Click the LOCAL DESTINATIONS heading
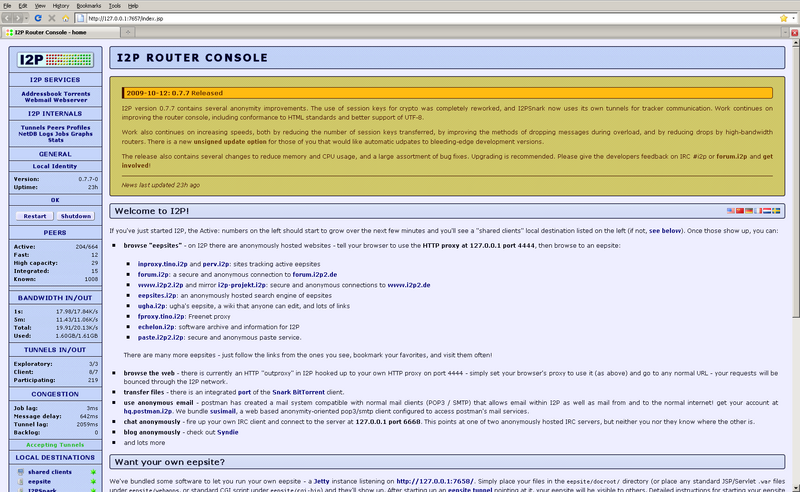800x492 pixels. (55, 458)
